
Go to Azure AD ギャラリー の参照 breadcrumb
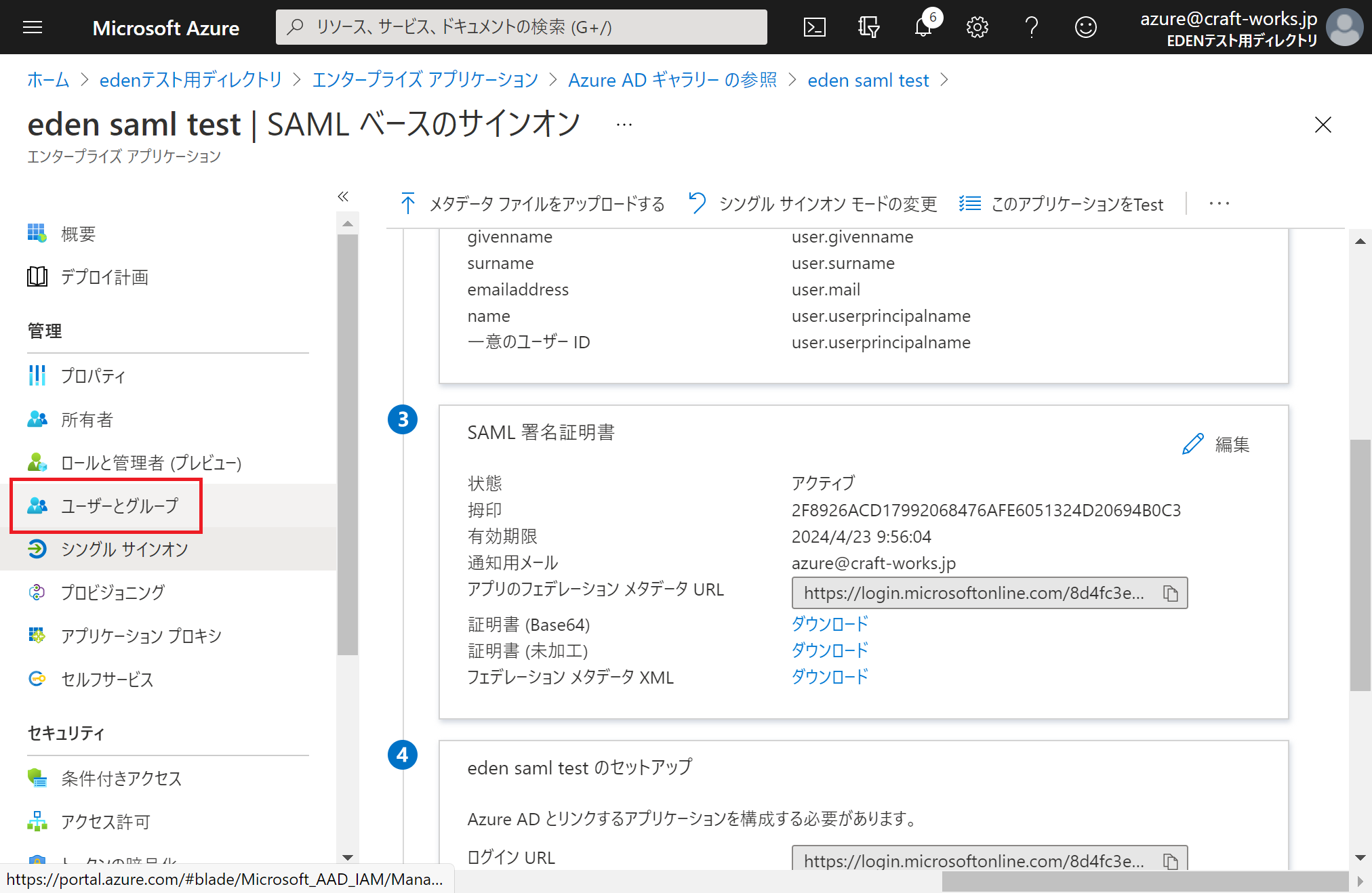[x=672, y=80]
